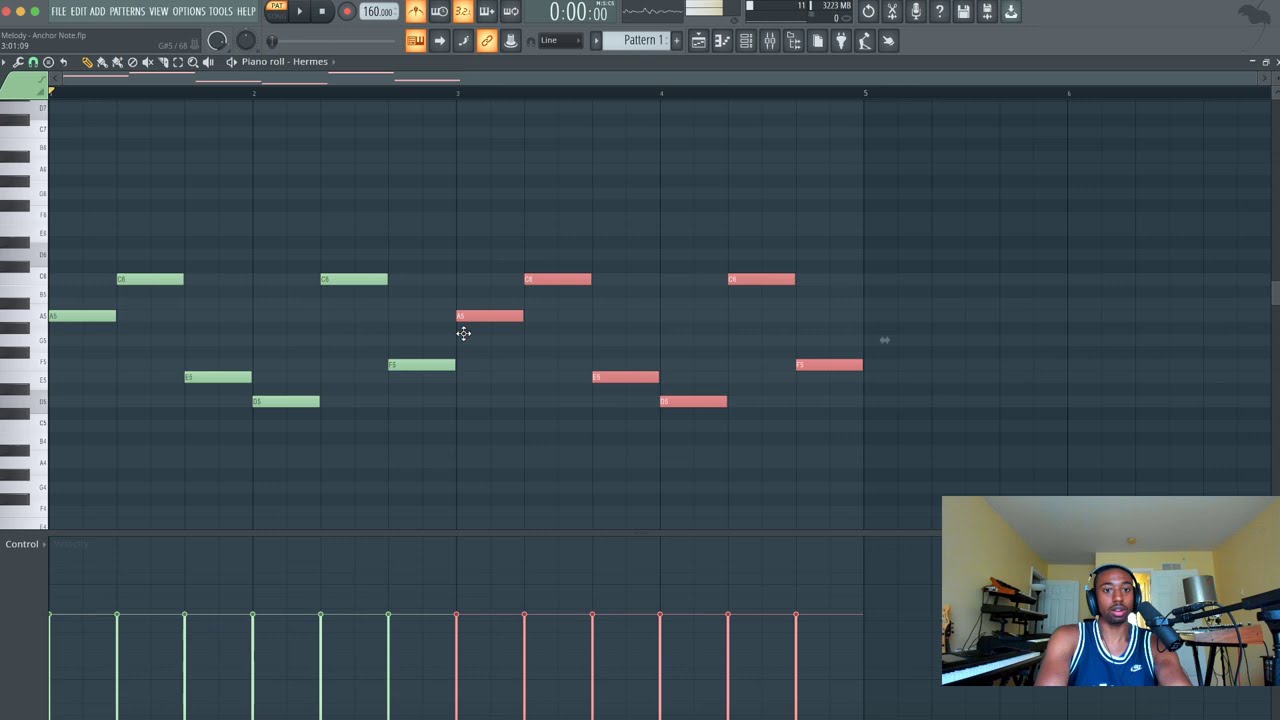This screenshot has height=720, width=1280.
Task: Open the Mixer window
Action: point(770,41)
